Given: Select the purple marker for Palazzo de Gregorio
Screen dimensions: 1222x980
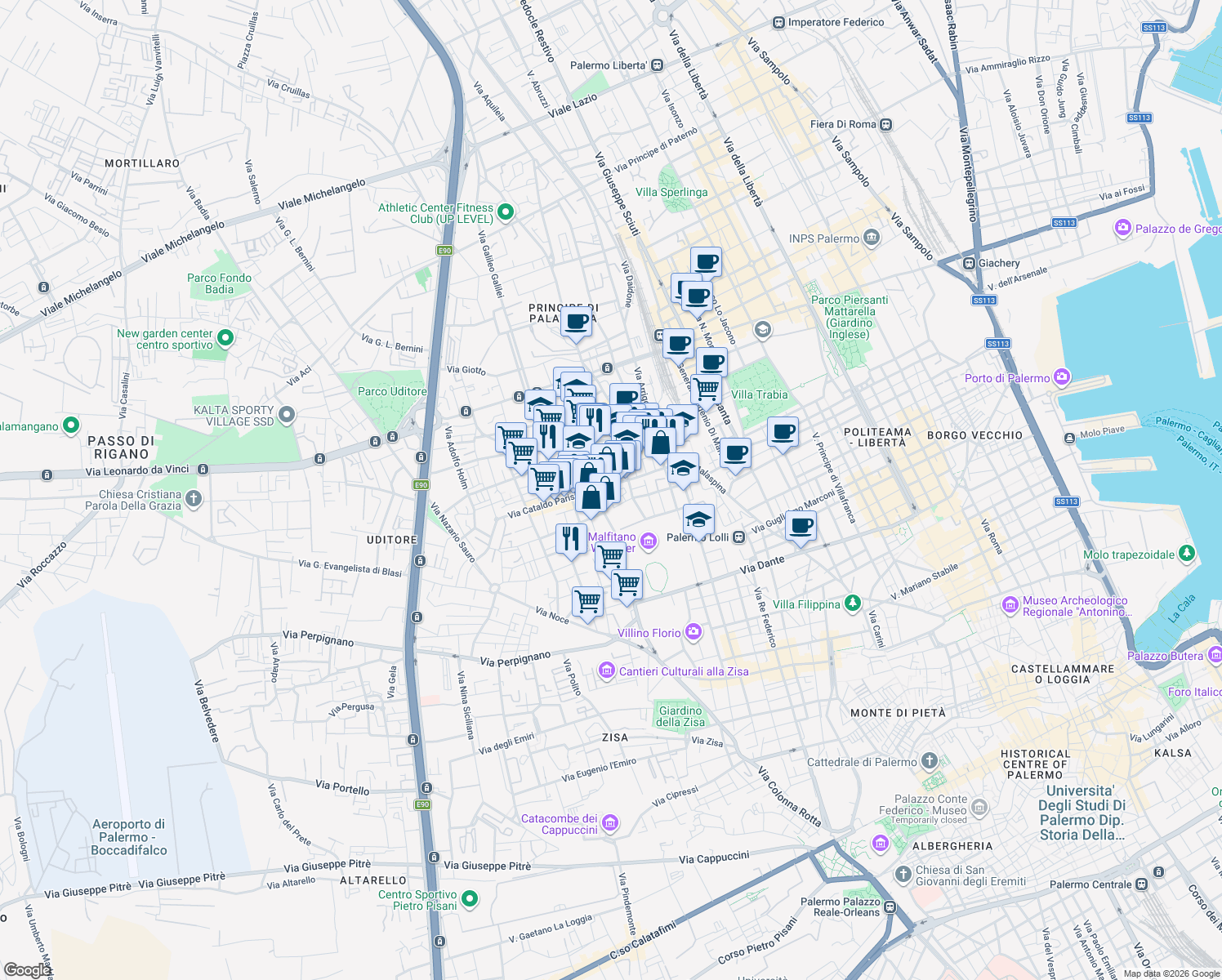Looking at the screenshot, I should (1124, 229).
